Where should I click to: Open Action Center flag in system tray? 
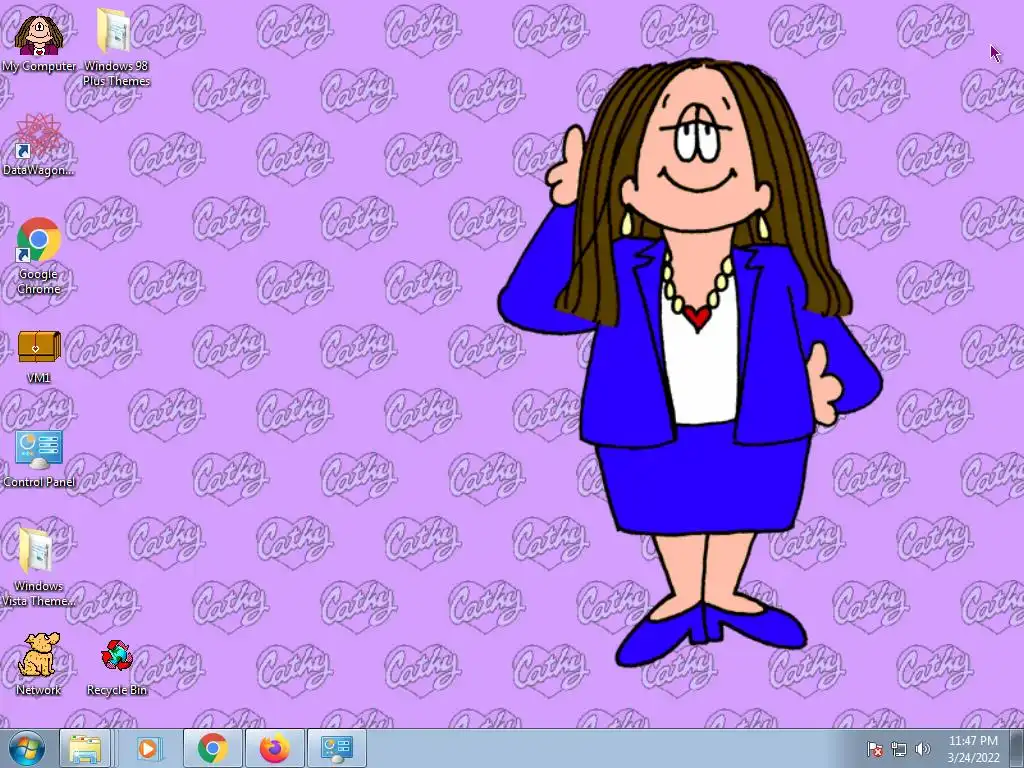[874, 749]
